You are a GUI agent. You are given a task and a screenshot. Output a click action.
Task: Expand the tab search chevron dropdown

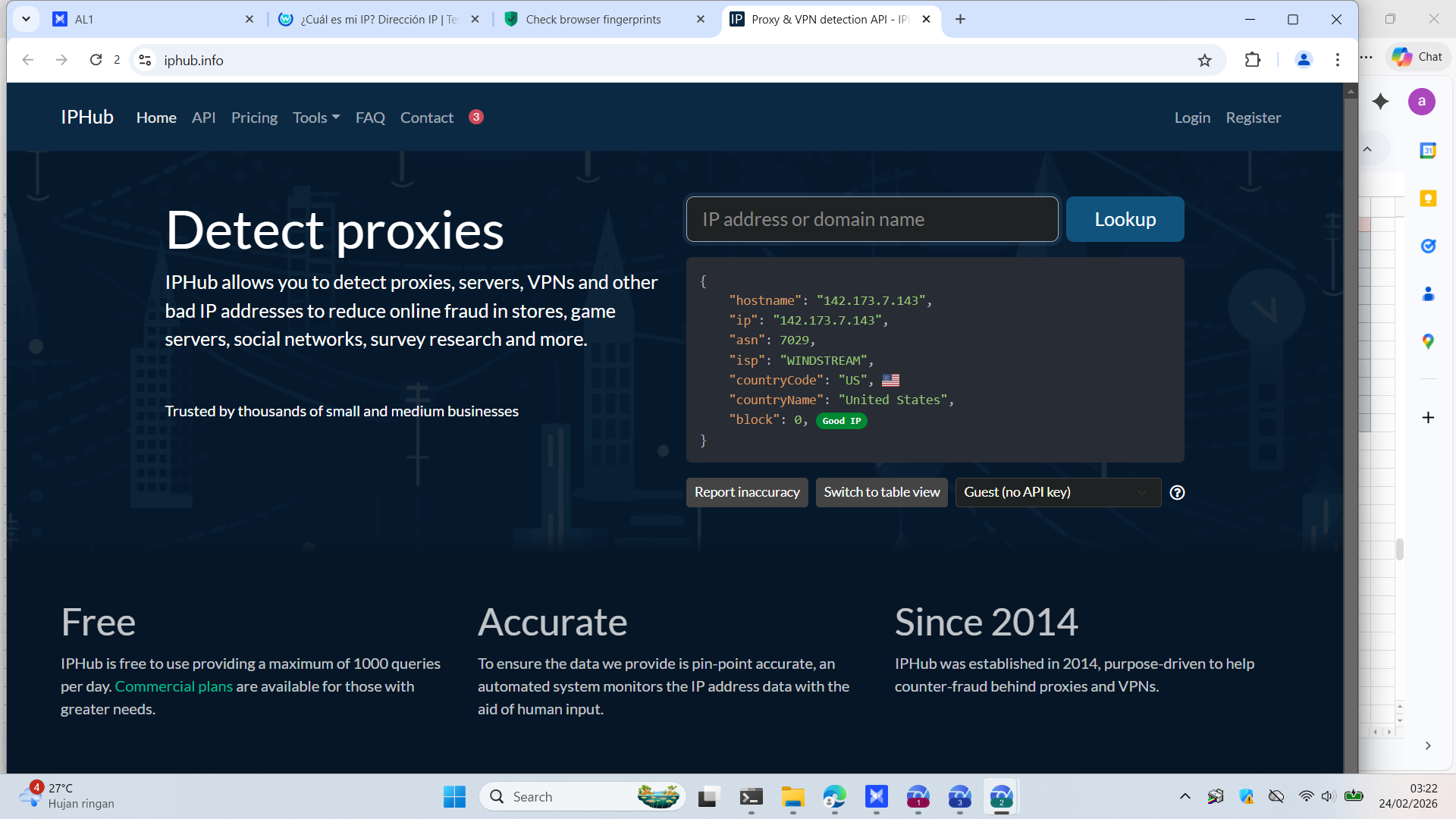tap(26, 19)
